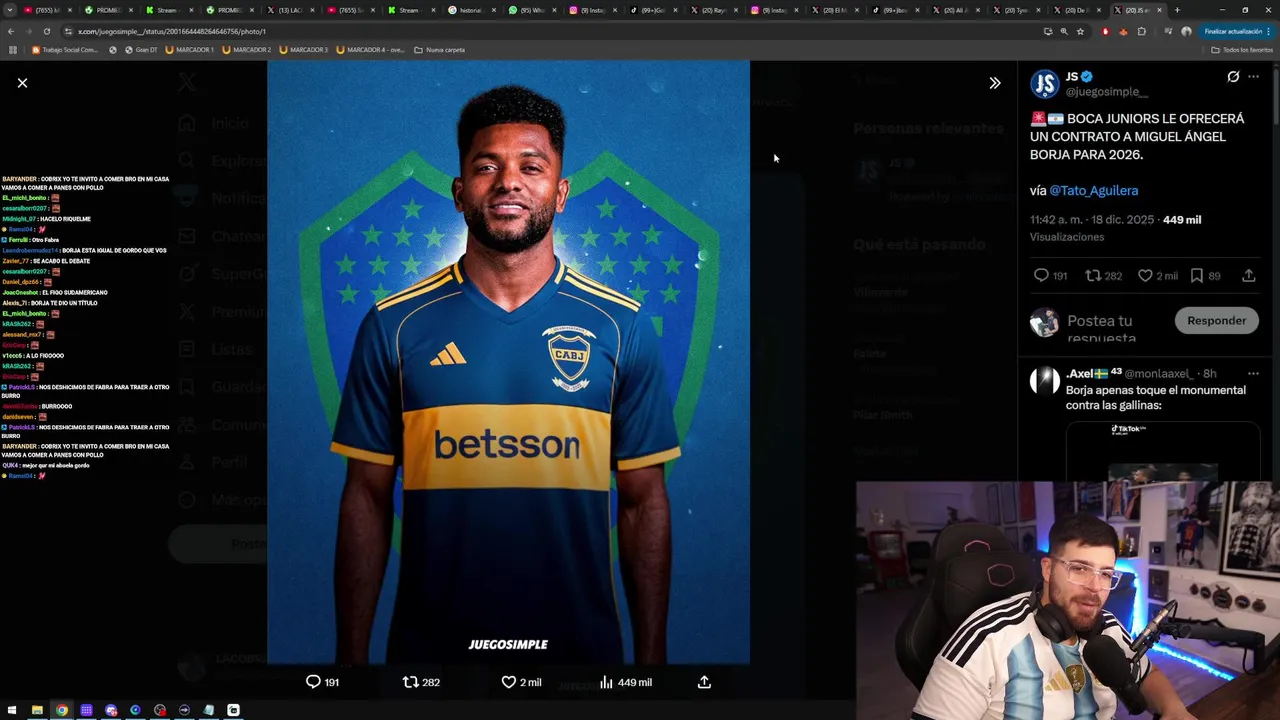
Task: Open the tab search dropdown arrow
Action: point(8,10)
